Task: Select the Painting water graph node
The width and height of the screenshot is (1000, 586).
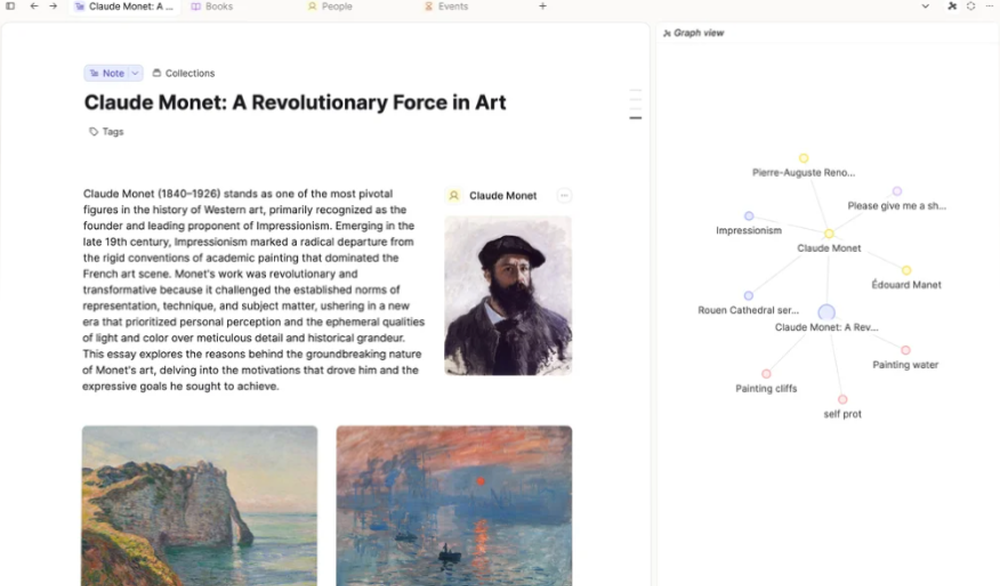Action: point(905,350)
